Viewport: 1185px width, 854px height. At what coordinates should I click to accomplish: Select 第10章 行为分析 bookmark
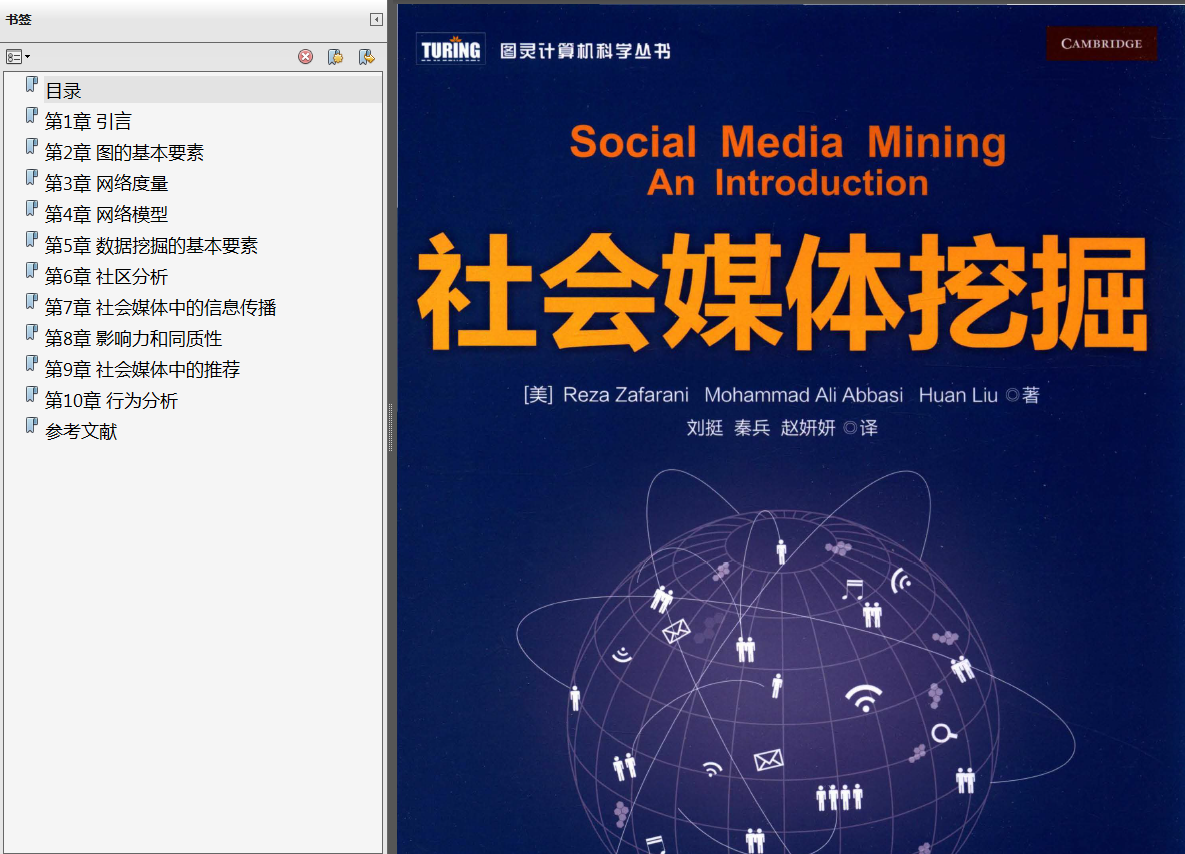(x=111, y=401)
